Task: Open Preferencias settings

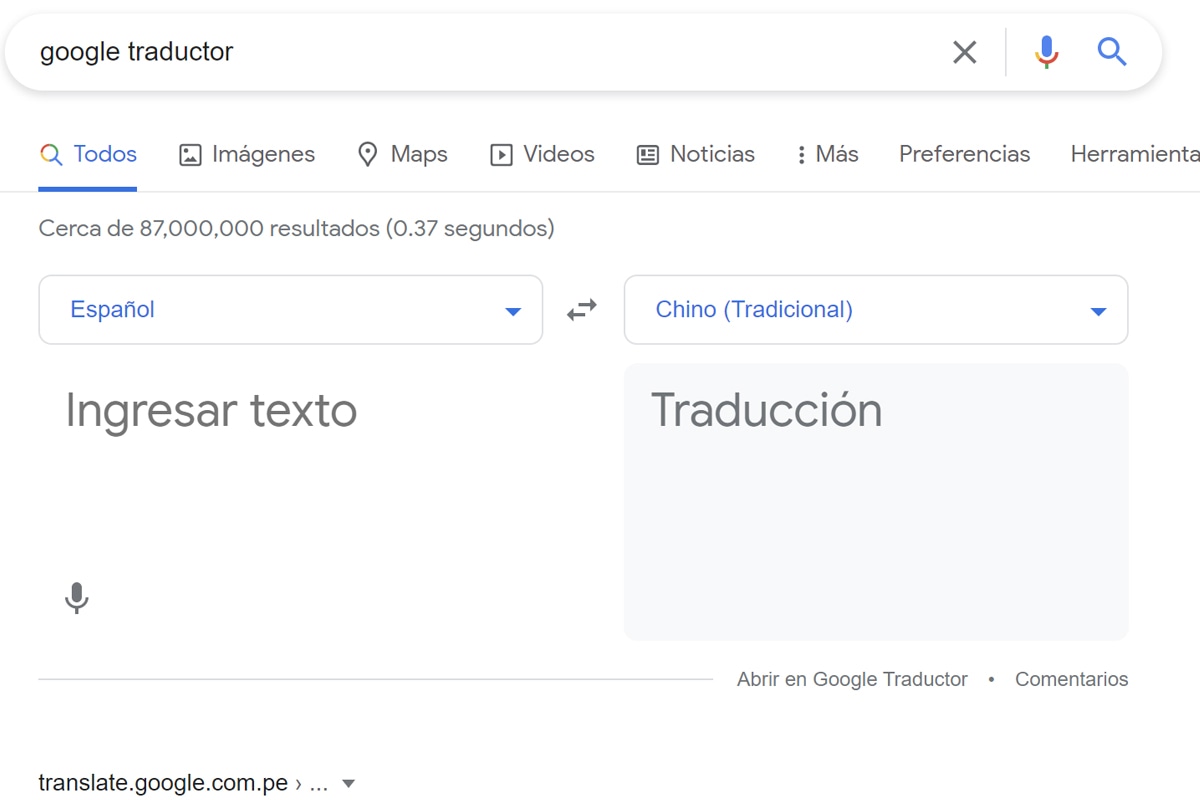Action: click(964, 155)
